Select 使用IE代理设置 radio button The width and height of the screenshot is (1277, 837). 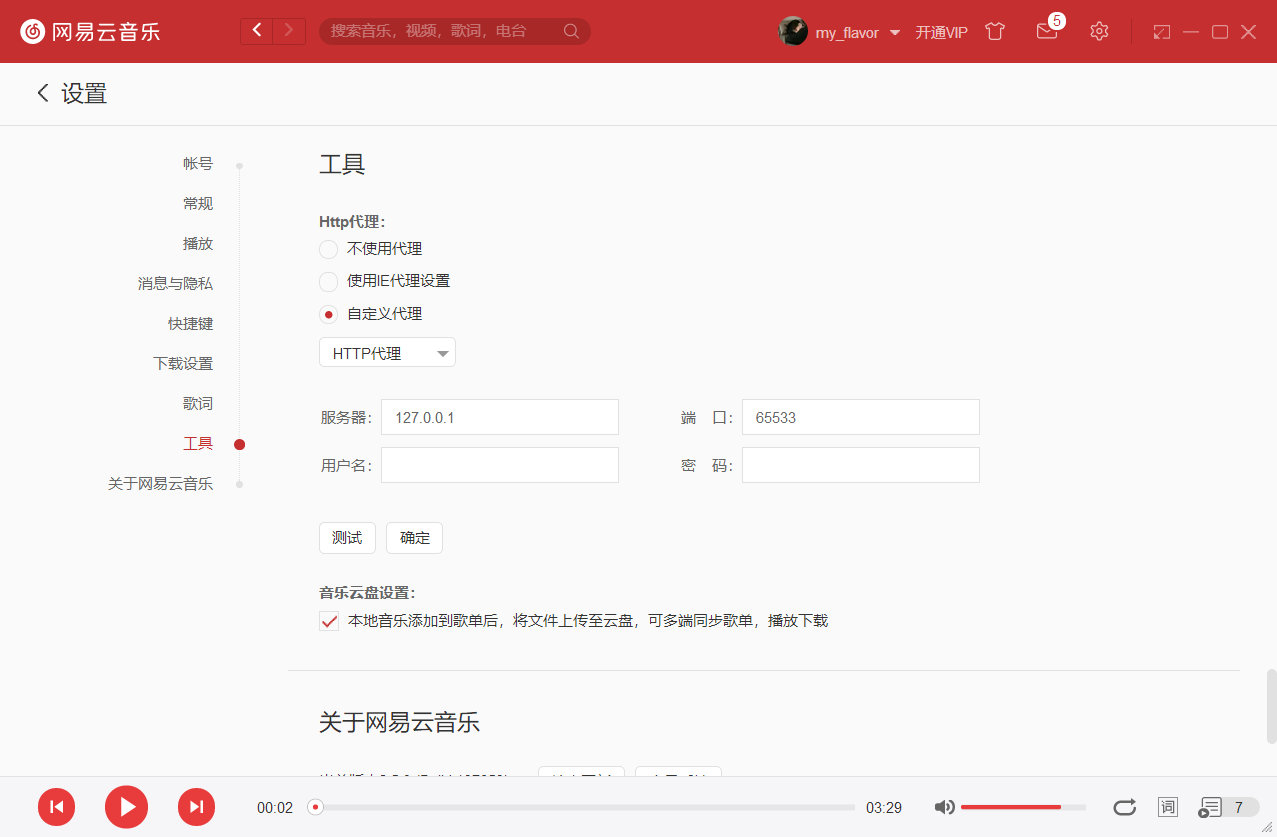(328, 281)
